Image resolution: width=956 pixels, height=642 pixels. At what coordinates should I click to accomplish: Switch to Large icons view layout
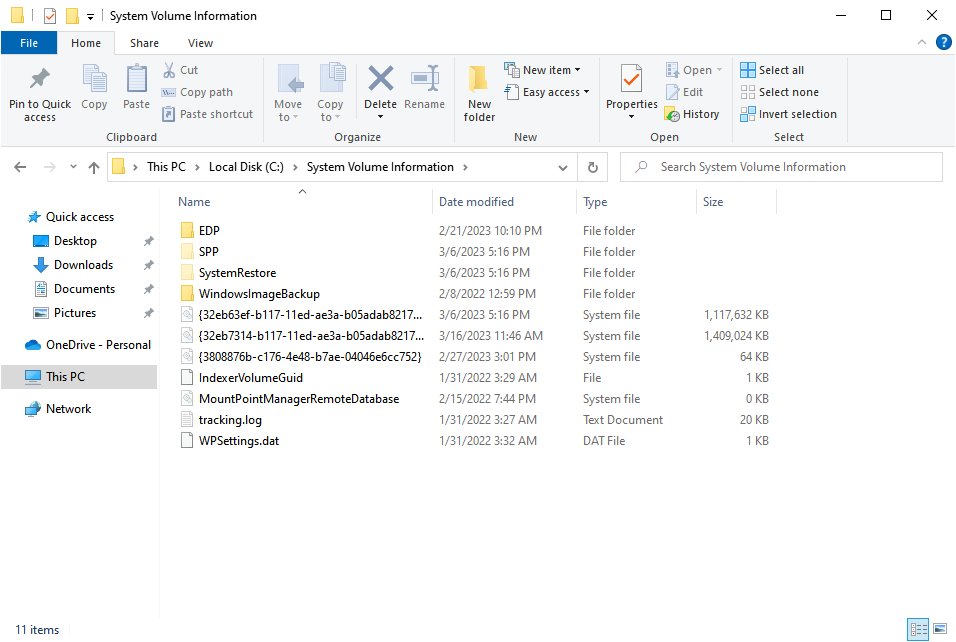[x=940, y=629]
